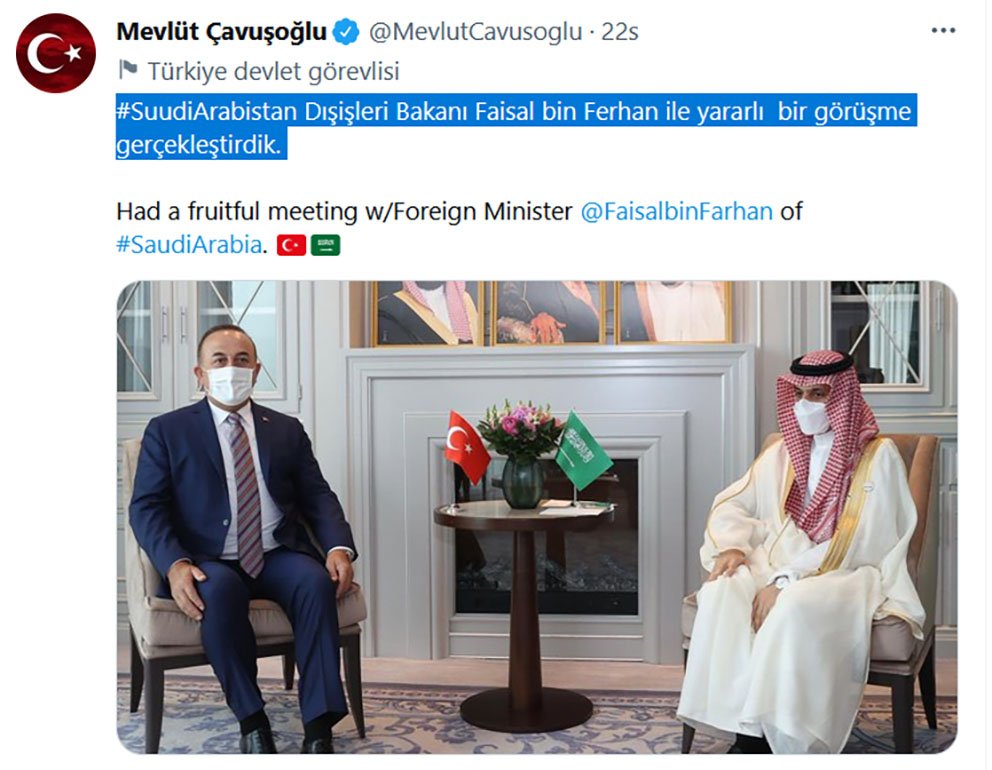Open Mevlüt Çavuşoğlu display name link

click(x=221, y=32)
